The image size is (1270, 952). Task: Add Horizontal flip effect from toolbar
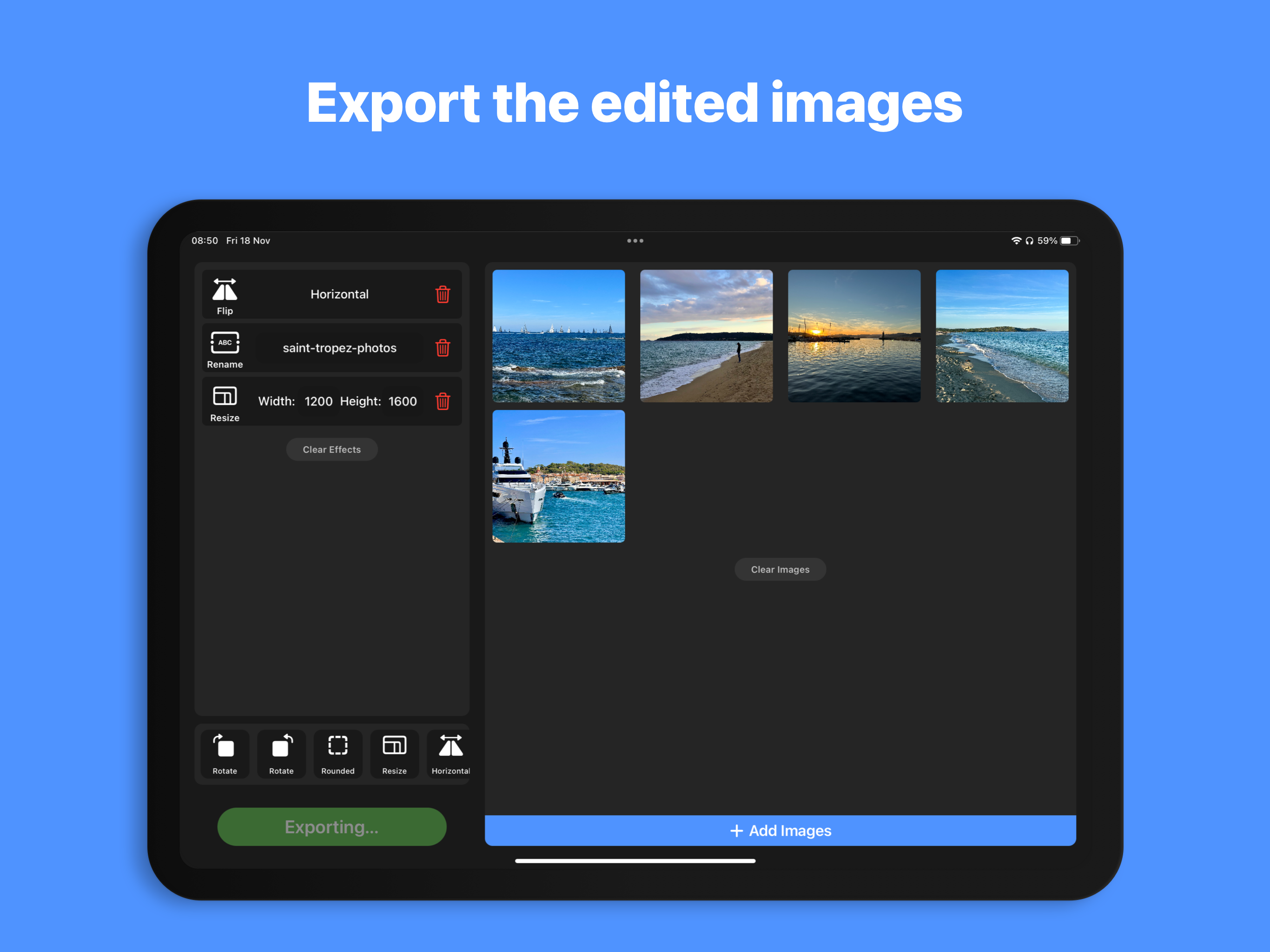[450, 754]
